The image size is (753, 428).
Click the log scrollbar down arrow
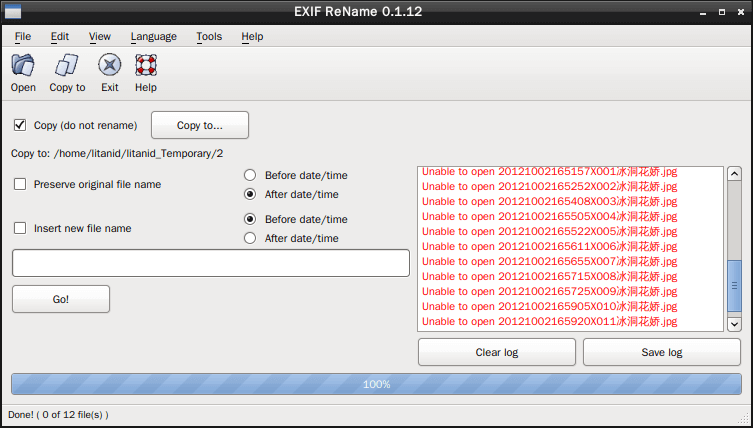(734, 324)
